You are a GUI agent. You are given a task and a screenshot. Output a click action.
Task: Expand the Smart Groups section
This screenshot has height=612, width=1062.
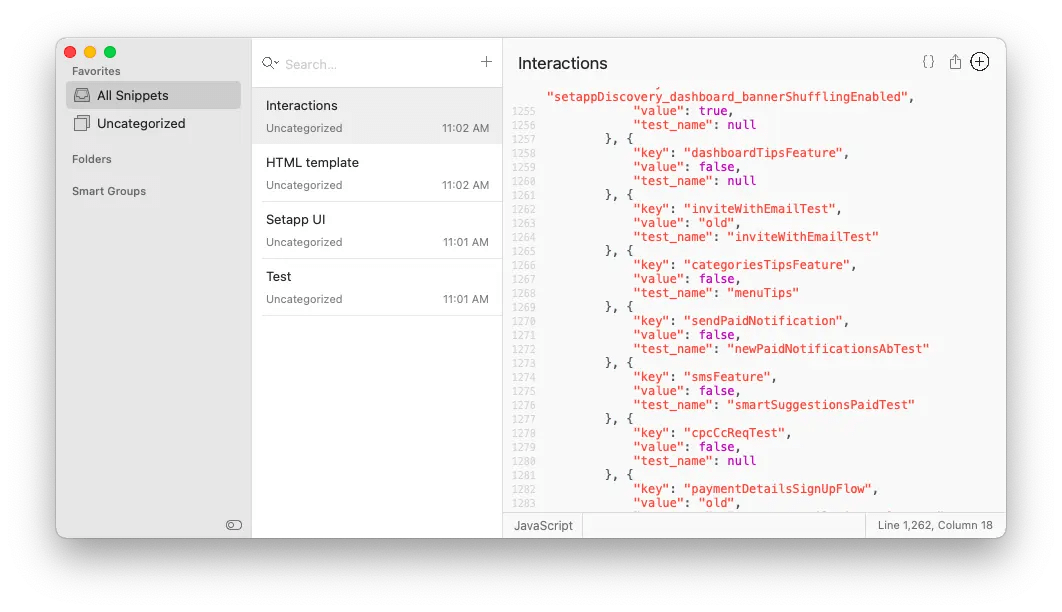(x=108, y=191)
